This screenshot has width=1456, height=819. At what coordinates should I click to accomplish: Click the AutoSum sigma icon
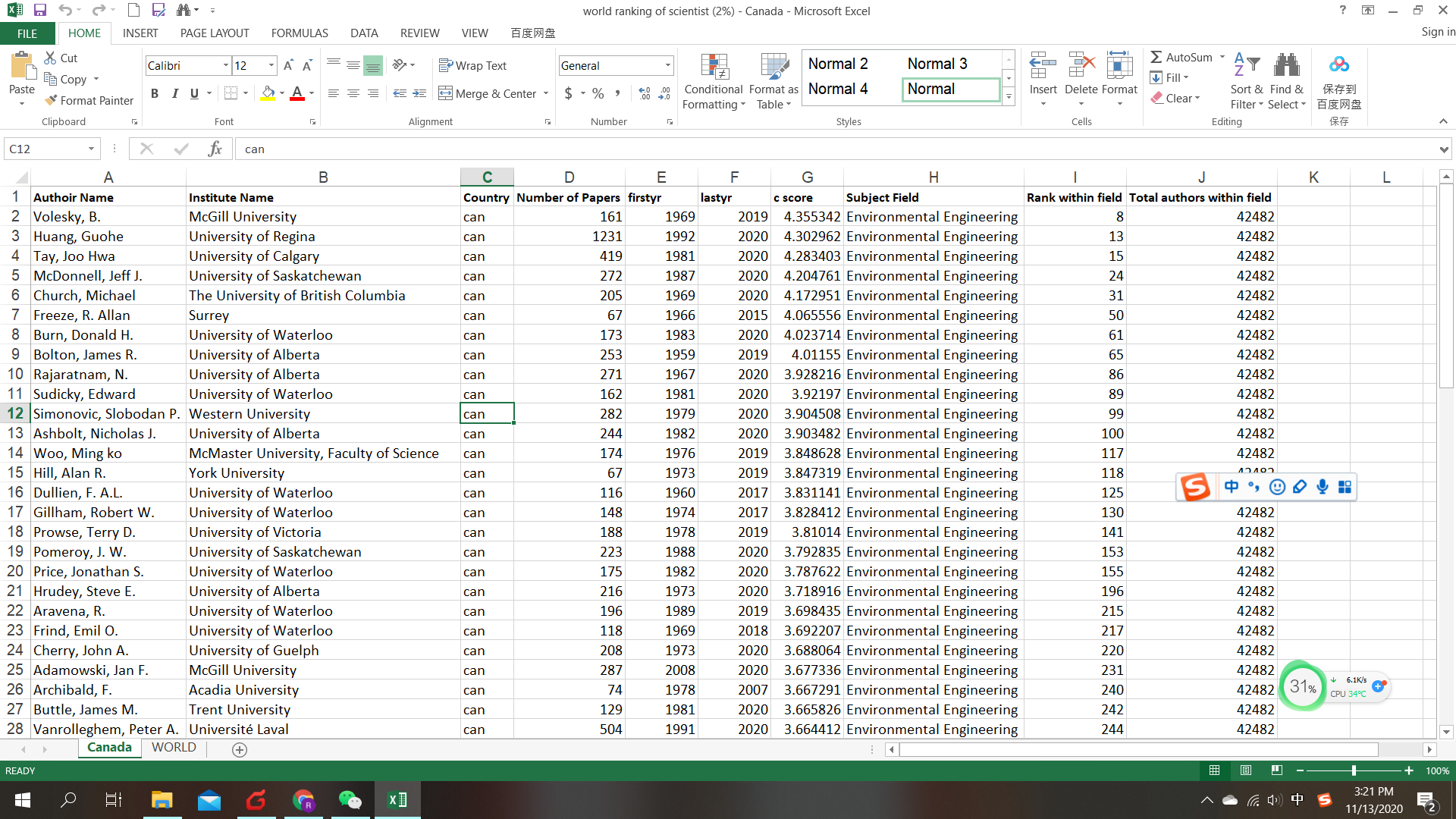point(1156,57)
